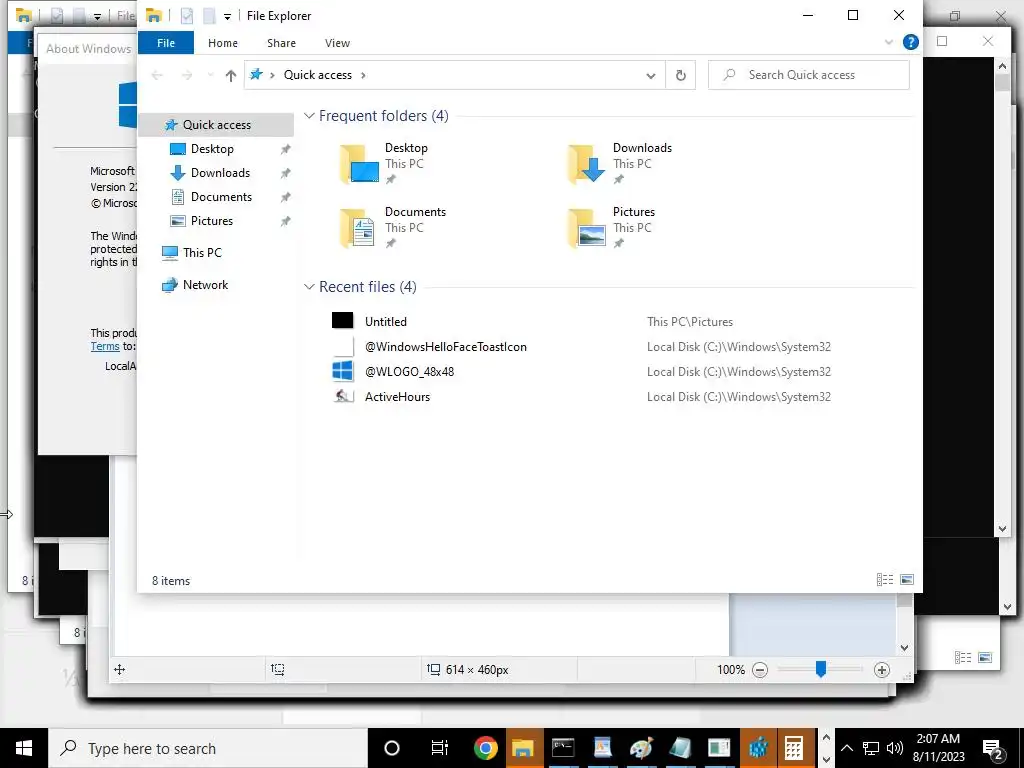Click the Search Quick access field
This screenshot has width=1024, height=768.
(x=808, y=75)
